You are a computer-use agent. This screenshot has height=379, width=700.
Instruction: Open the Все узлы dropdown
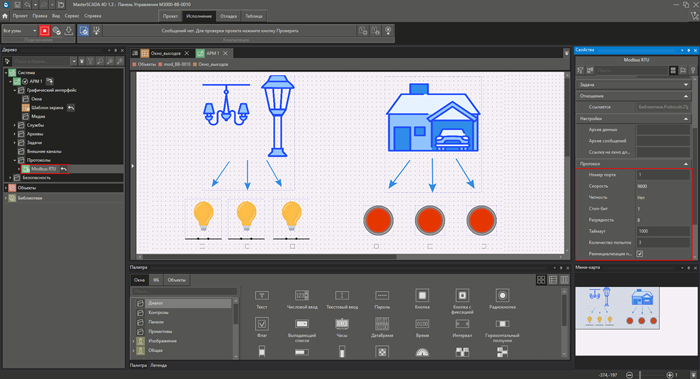(20, 31)
